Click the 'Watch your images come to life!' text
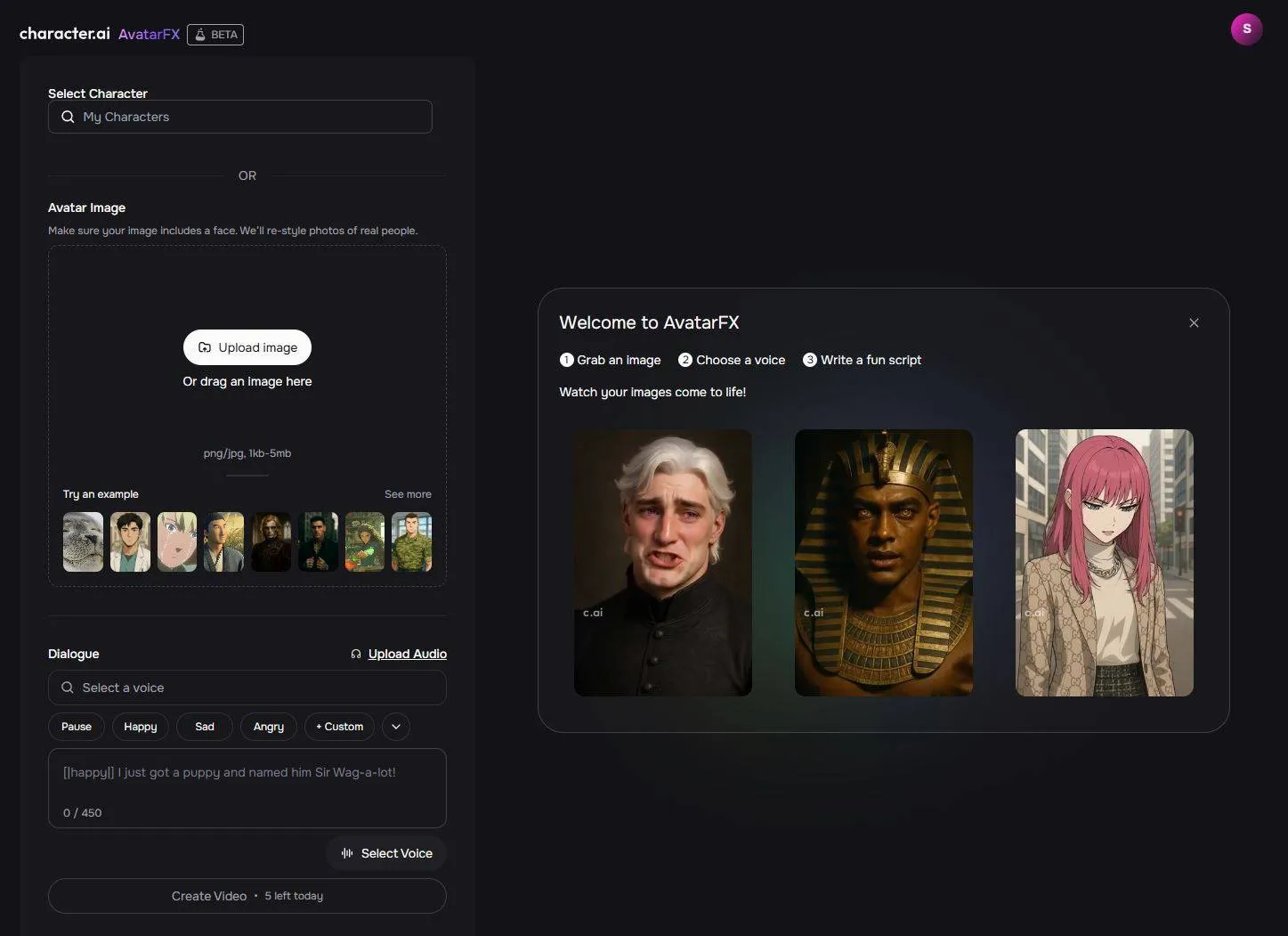The width and height of the screenshot is (1288, 936). pos(652,392)
